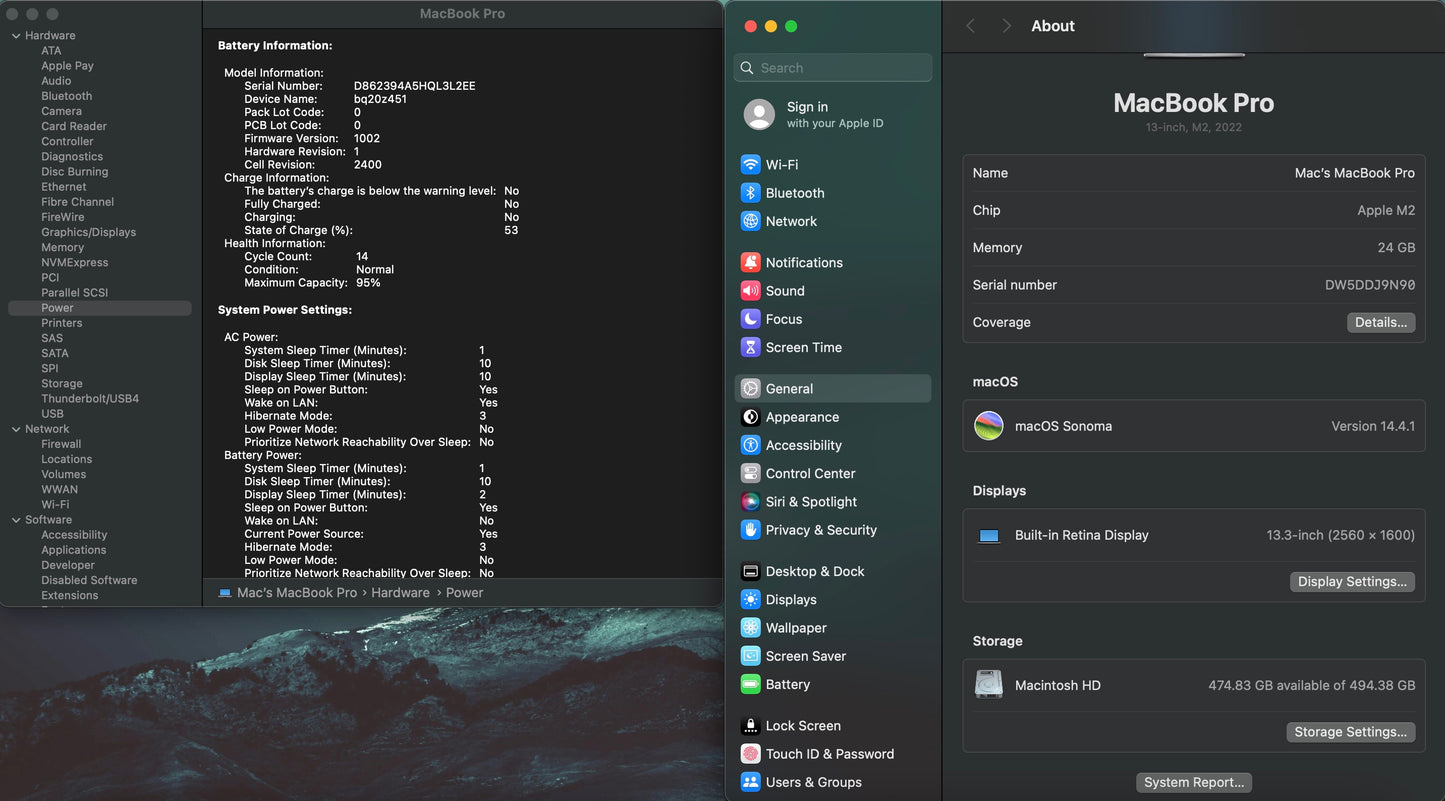Viewport: 1445px width, 801px height.
Task: Open the Notifications bell icon
Action: (x=750, y=262)
